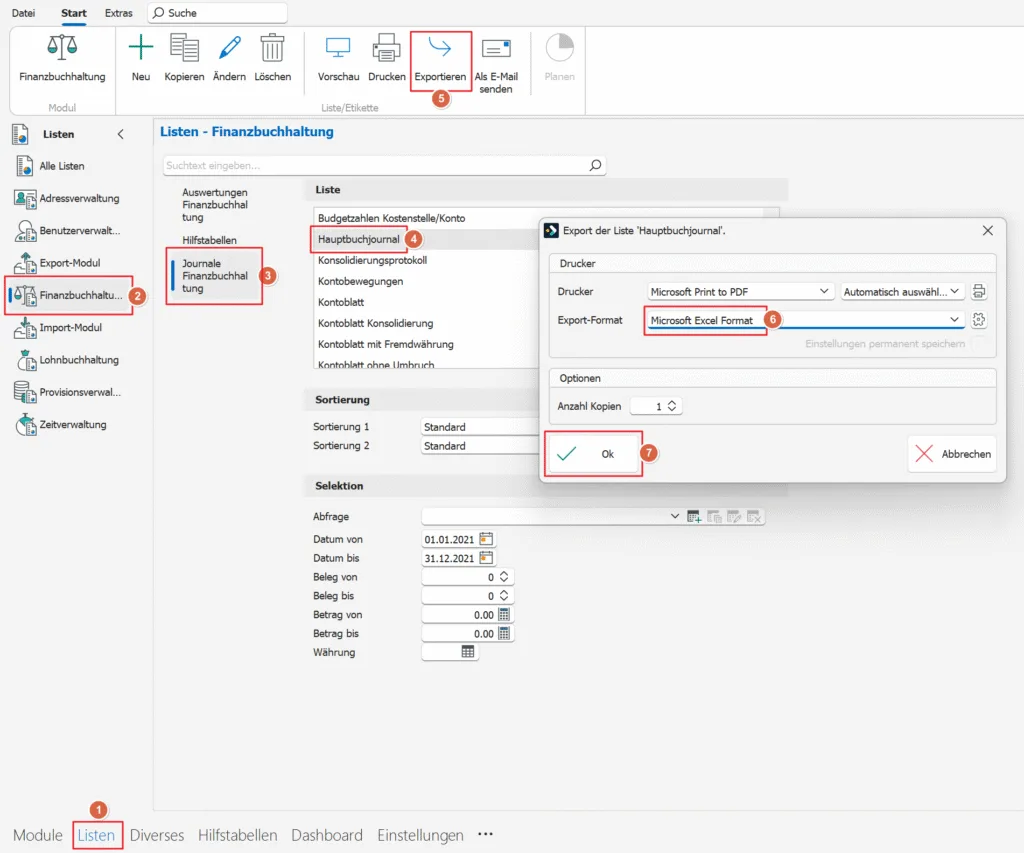Screen dimensions: 1024x853
Task: Click the Neu plus icon
Action: pyautogui.click(x=141, y=49)
